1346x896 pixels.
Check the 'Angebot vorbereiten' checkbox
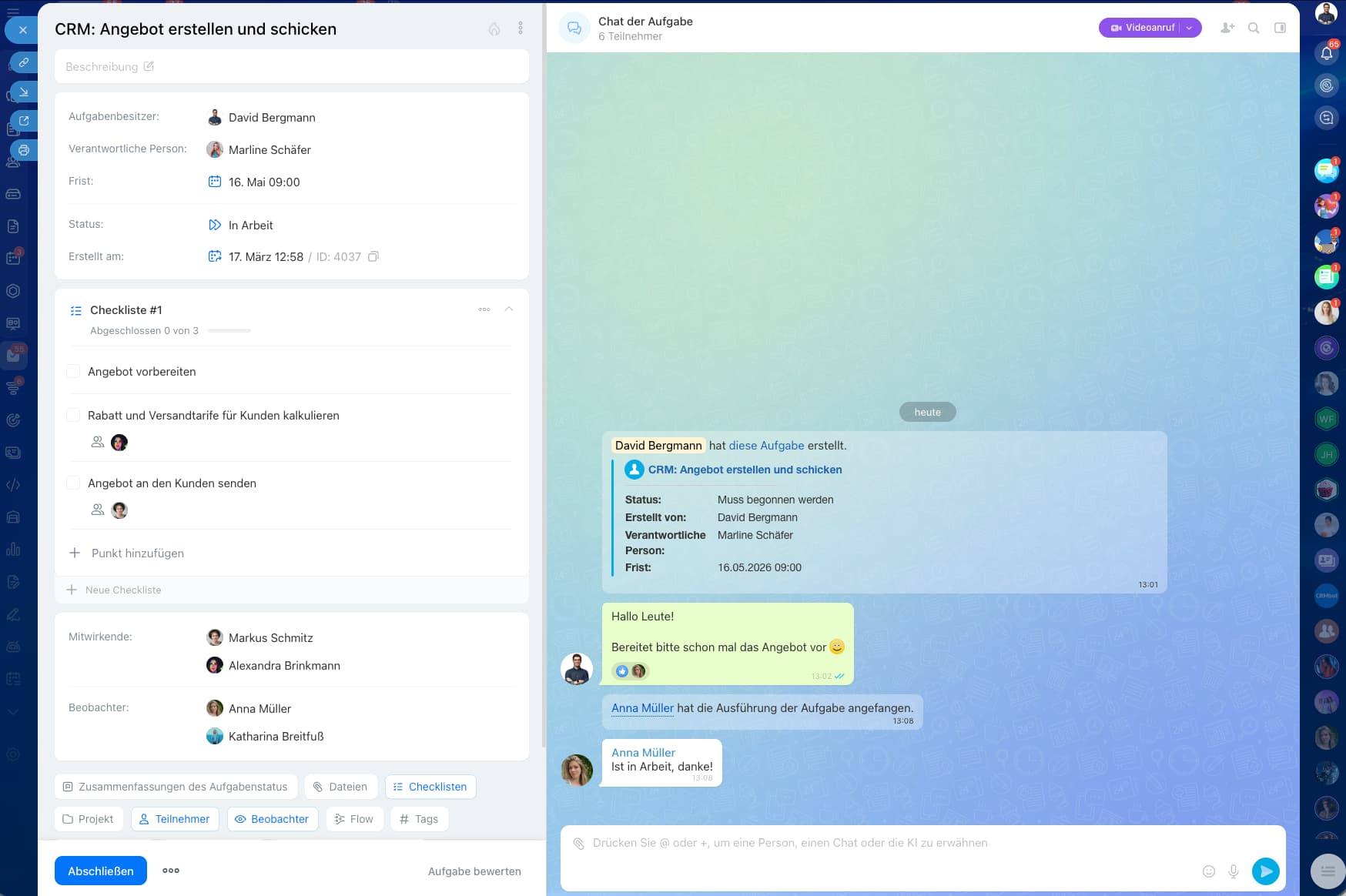(74, 372)
